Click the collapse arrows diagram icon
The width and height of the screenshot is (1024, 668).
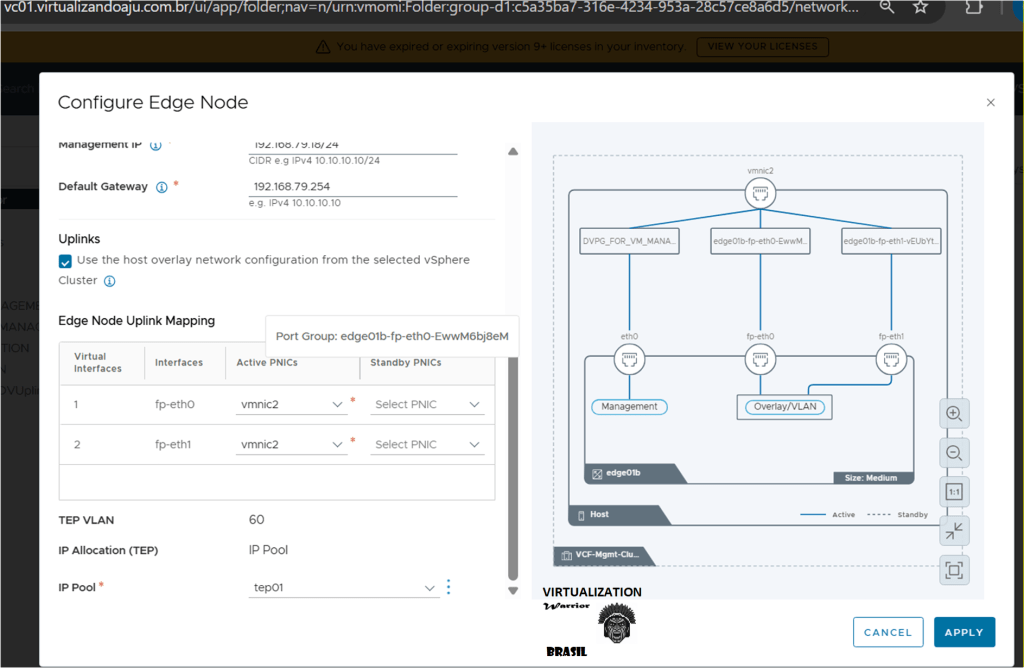pyautogui.click(x=955, y=531)
